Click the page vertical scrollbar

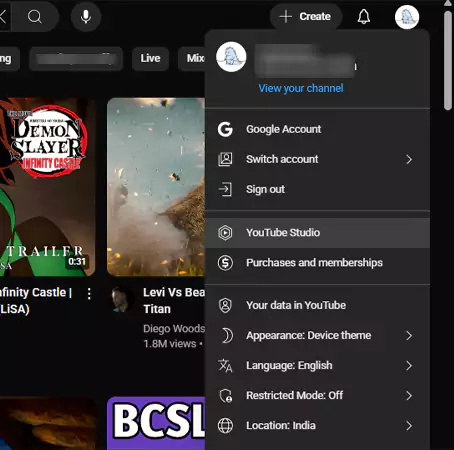tap(448, 60)
